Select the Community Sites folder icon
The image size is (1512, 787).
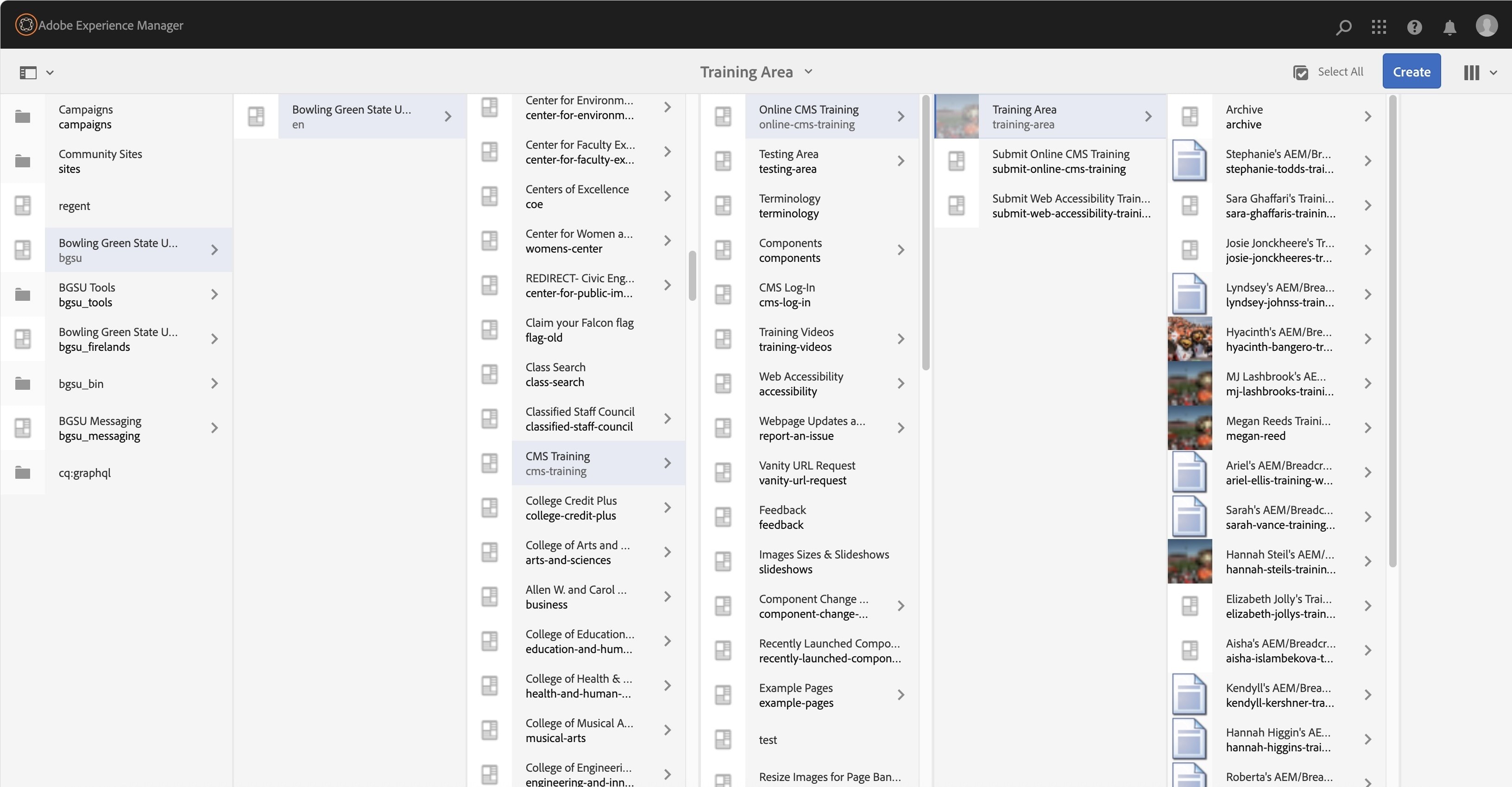click(23, 161)
